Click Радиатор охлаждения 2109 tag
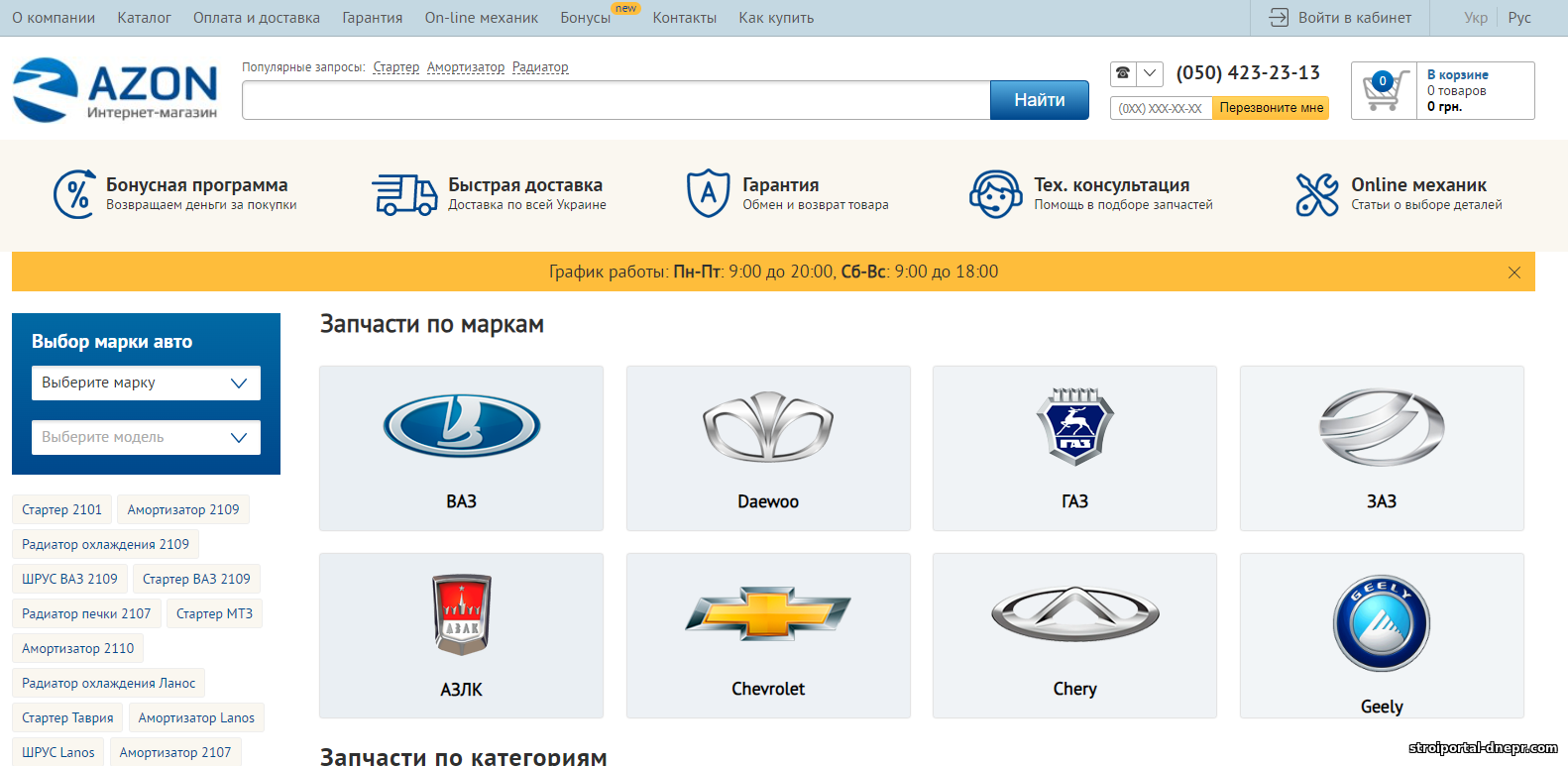 pos(105,544)
